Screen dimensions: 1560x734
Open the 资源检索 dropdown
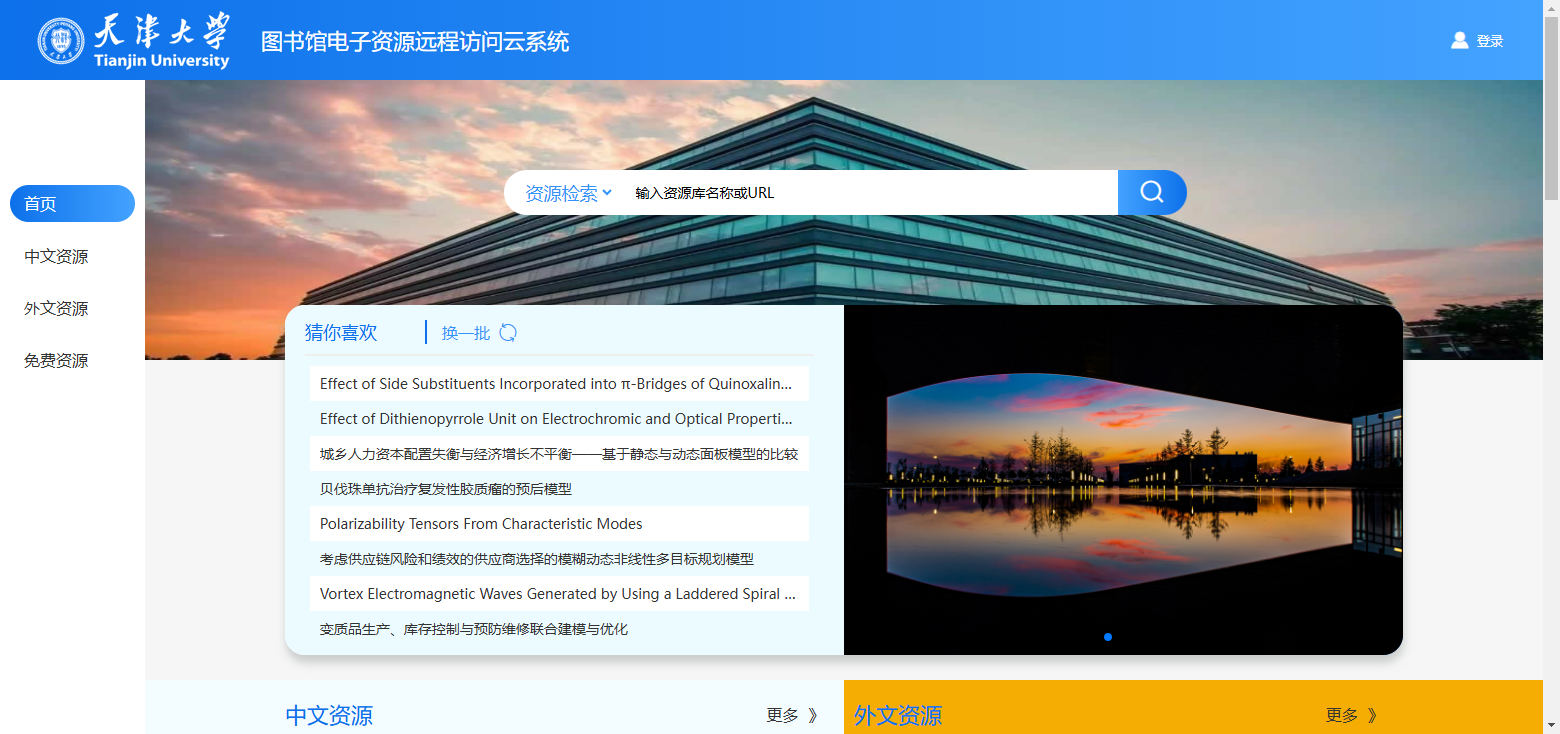coord(565,192)
